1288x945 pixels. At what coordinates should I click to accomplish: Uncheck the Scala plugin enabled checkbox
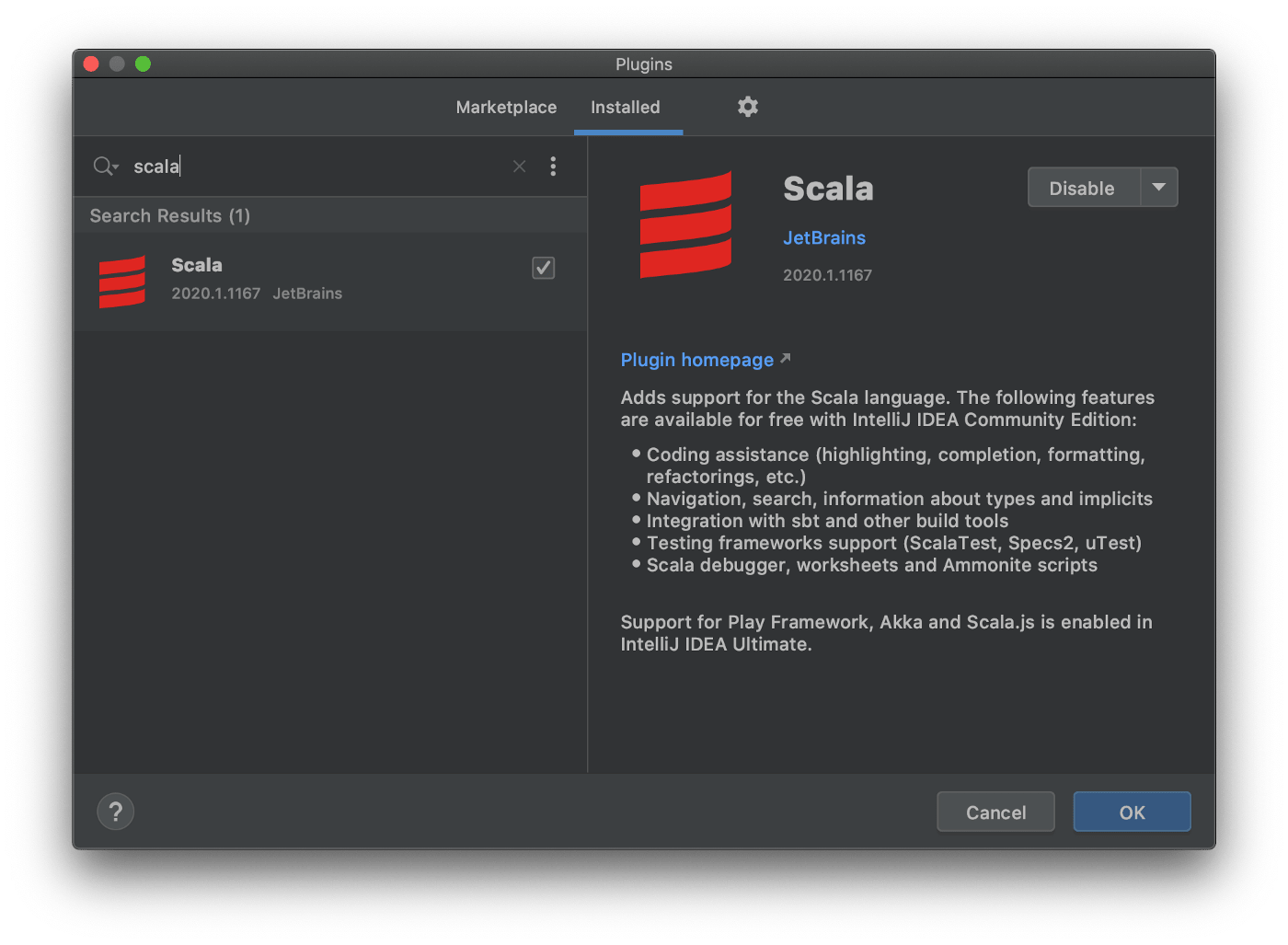[544, 268]
